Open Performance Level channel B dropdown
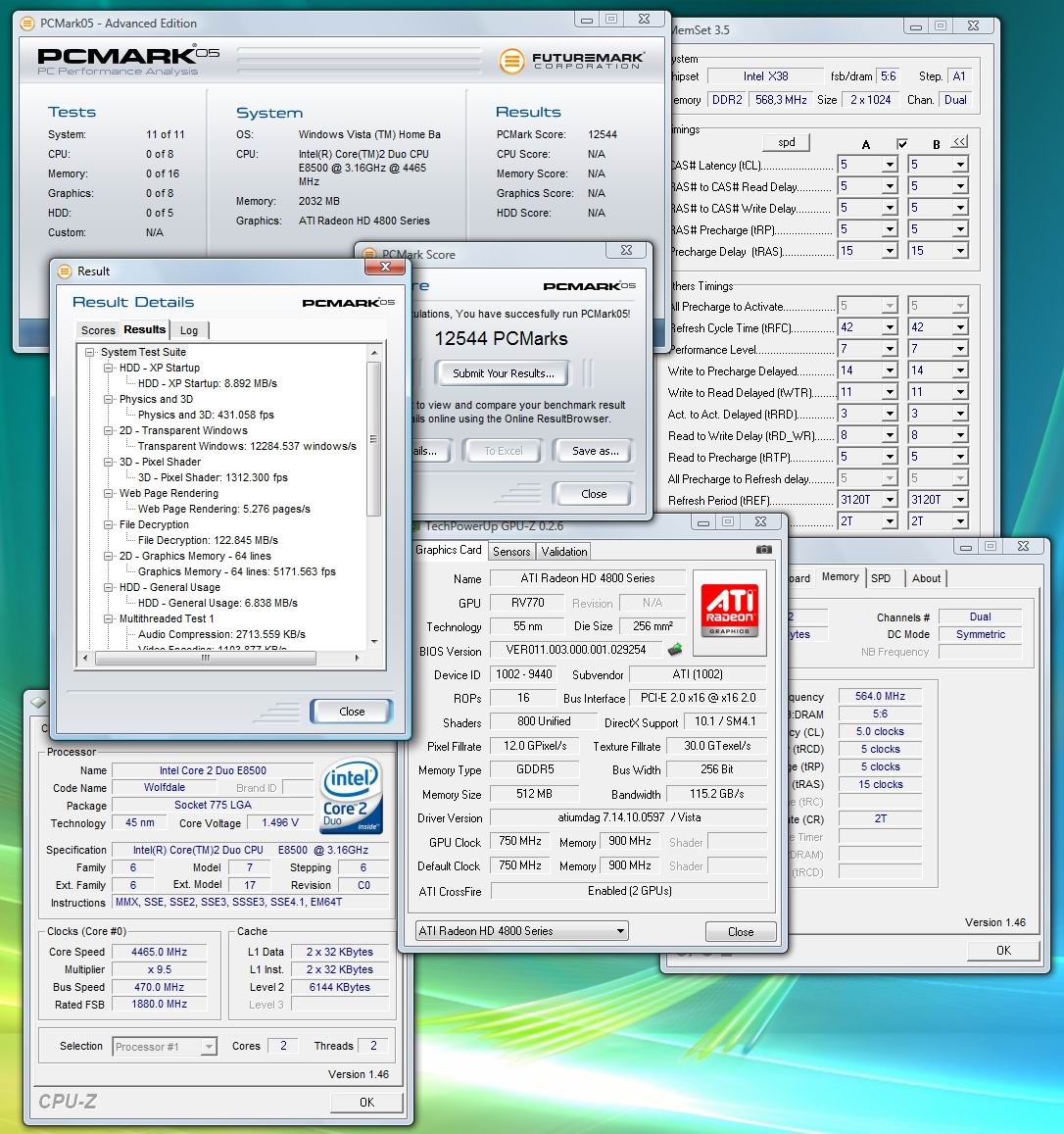The width and height of the screenshot is (1064, 1134). pos(960,349)
